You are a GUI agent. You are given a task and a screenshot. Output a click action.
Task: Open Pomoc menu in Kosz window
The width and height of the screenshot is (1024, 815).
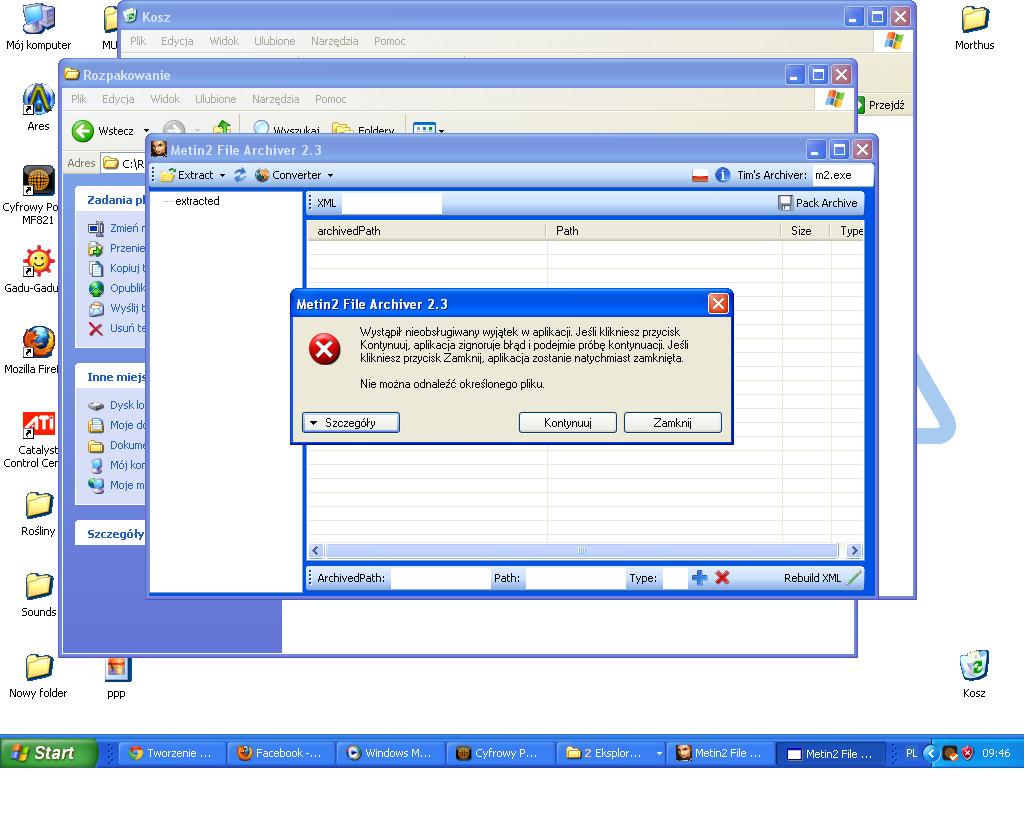point(390,41)
